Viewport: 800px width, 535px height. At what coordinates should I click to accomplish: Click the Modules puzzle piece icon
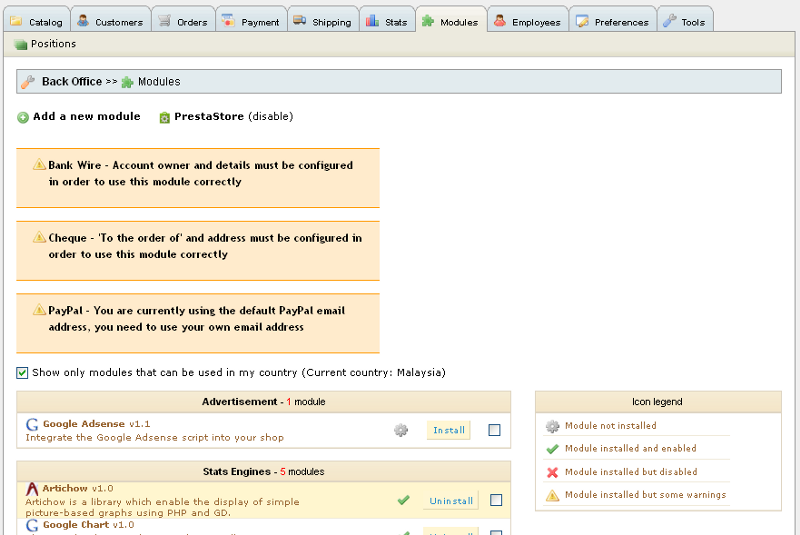point(428,21)
